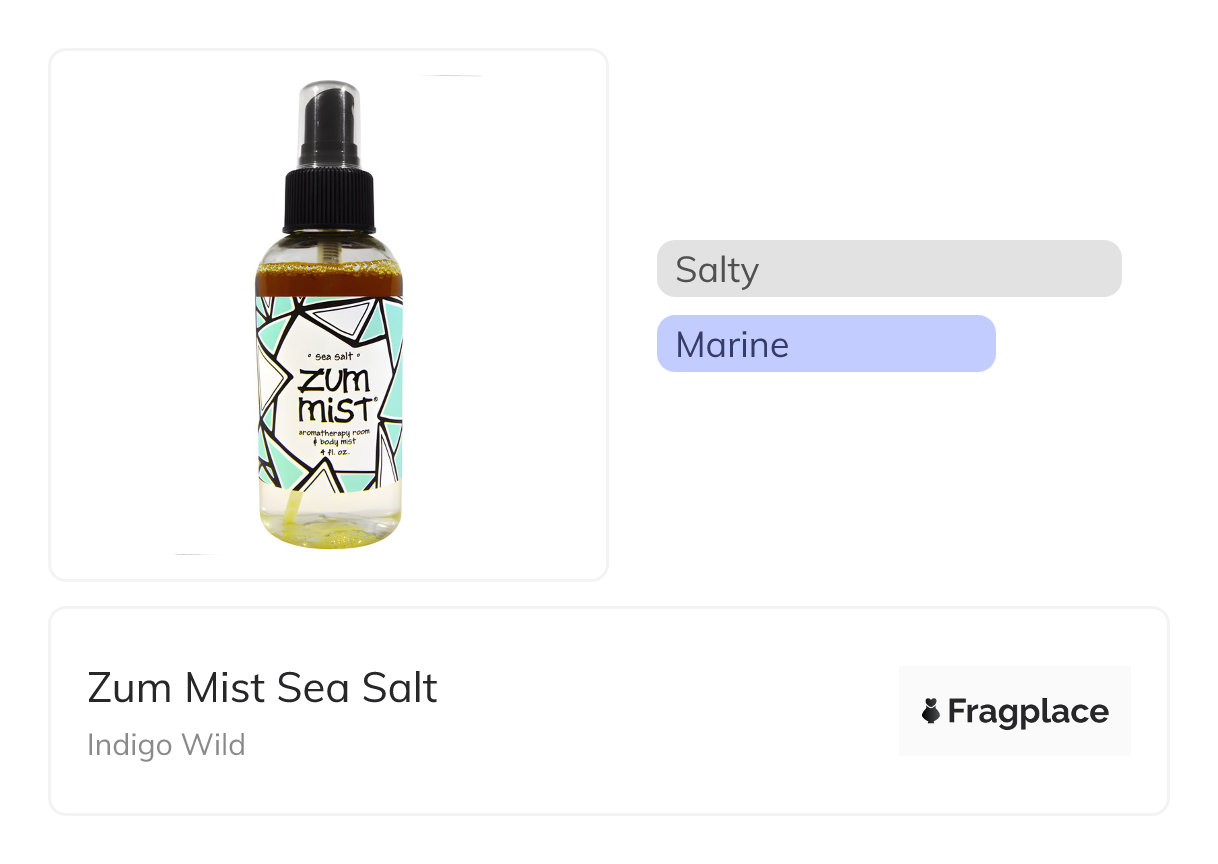Click the Fragplace logo icon
Screen dimensions: 1218x864
931,711
